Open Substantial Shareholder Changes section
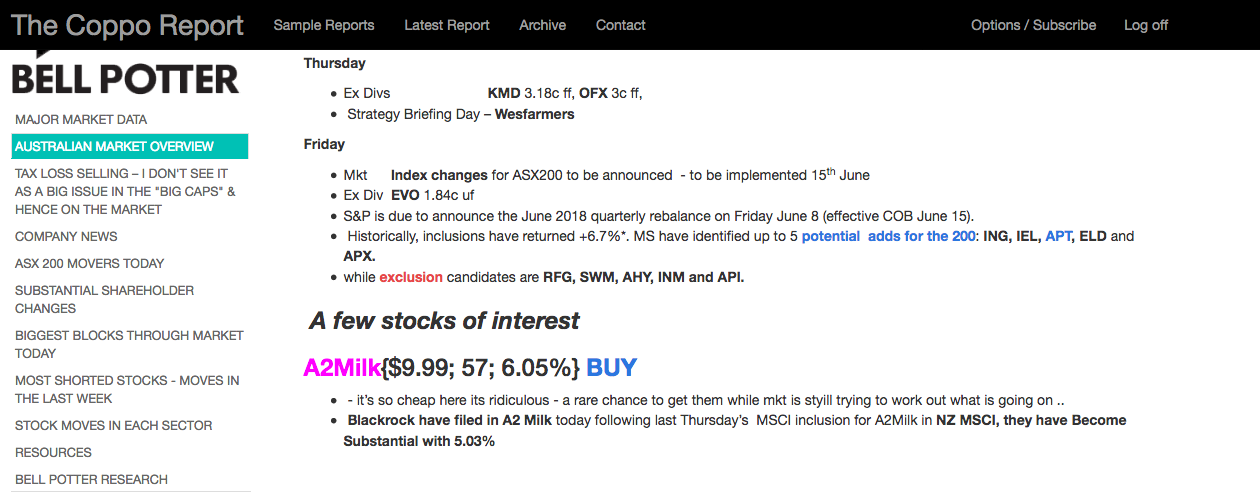 (x=105, y=299)
